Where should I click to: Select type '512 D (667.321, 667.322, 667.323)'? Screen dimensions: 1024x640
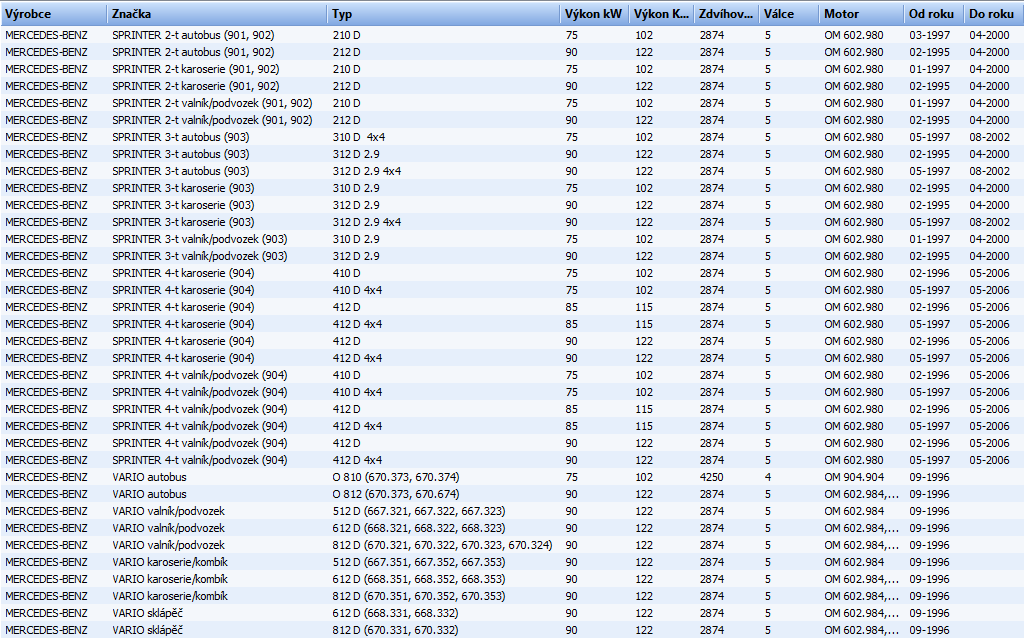[x=419, y=511]
